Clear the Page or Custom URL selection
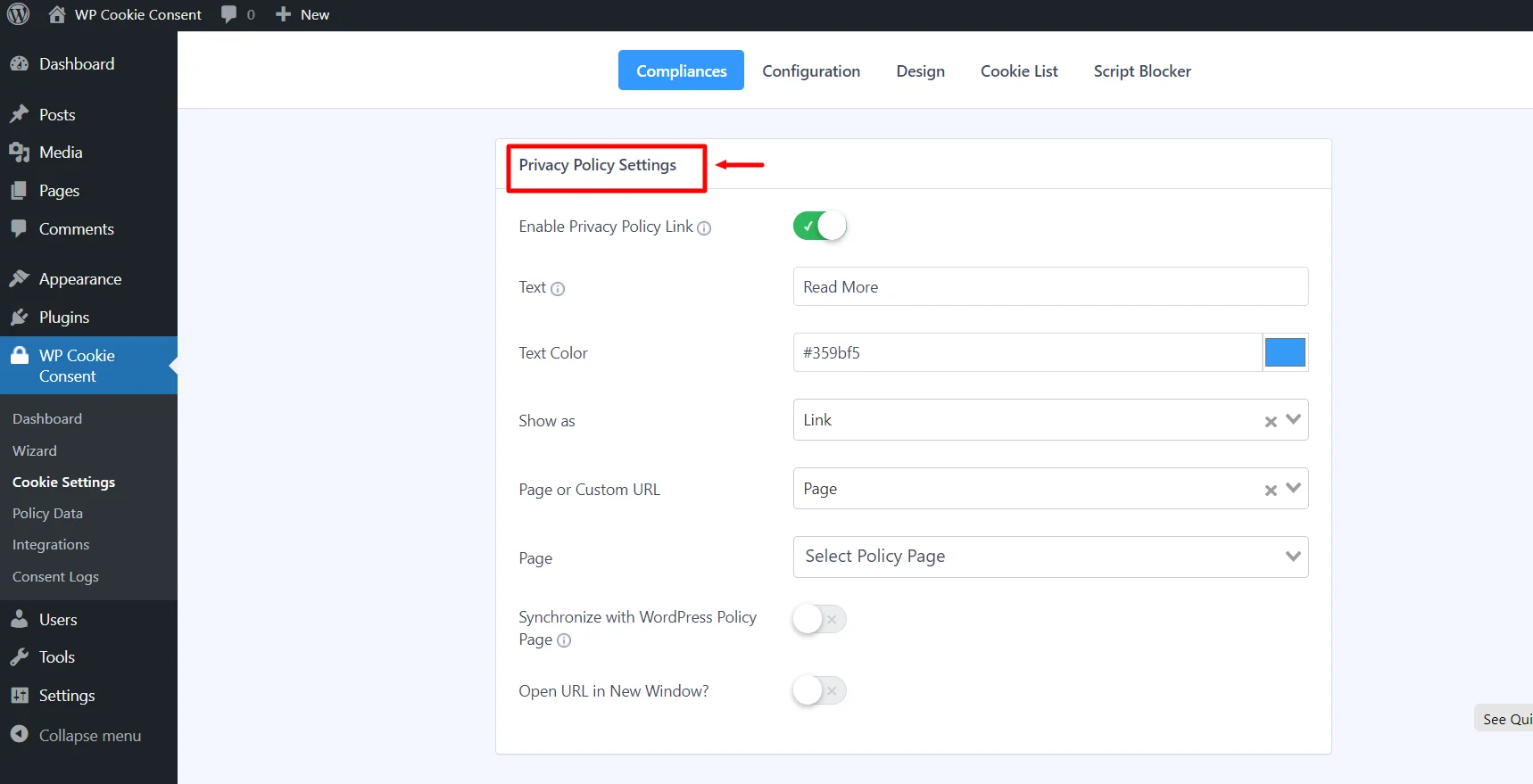This screenshot has height=784, width=1533. [x=1271, y=490]
